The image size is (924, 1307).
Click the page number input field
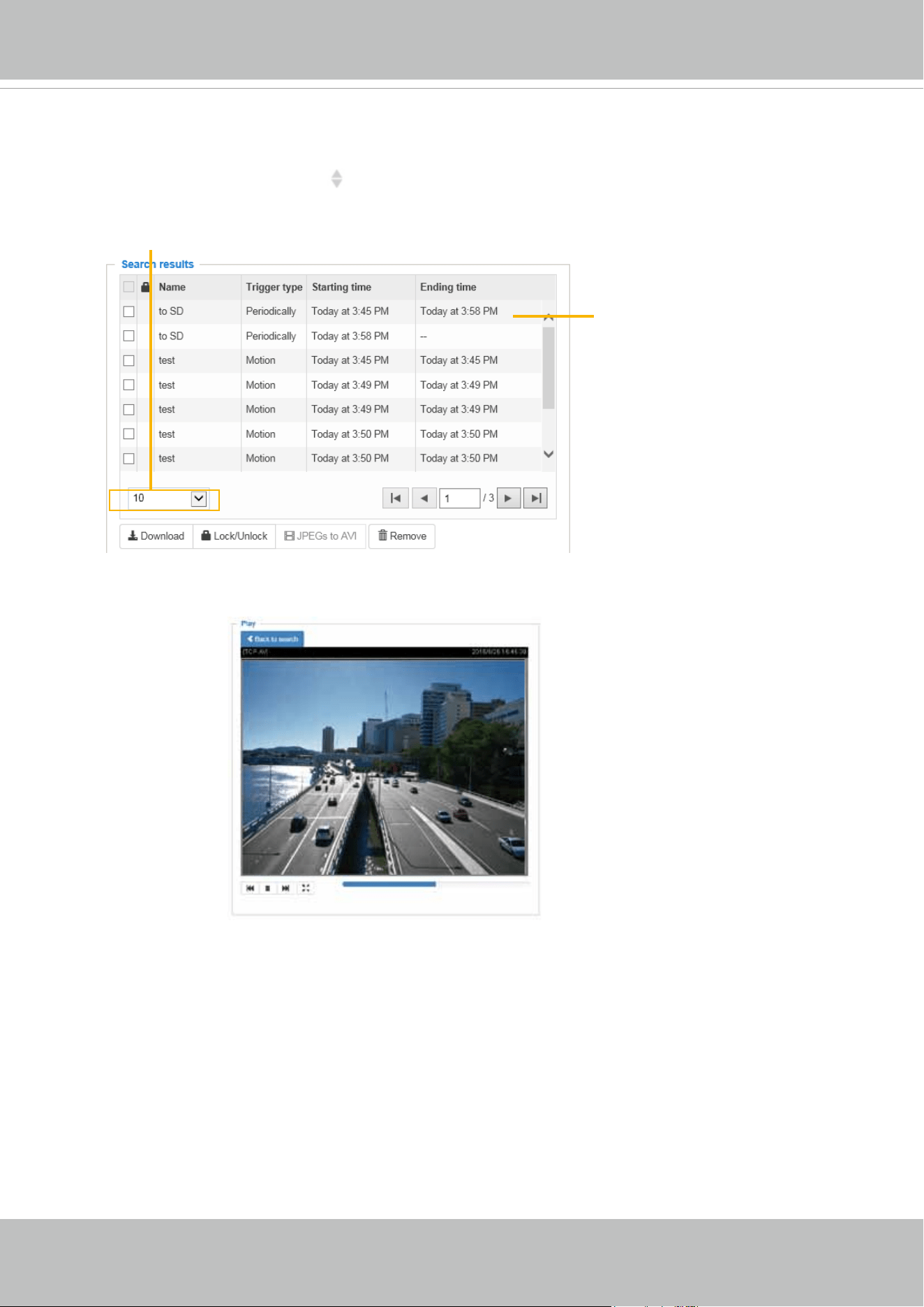coord(459,499)
